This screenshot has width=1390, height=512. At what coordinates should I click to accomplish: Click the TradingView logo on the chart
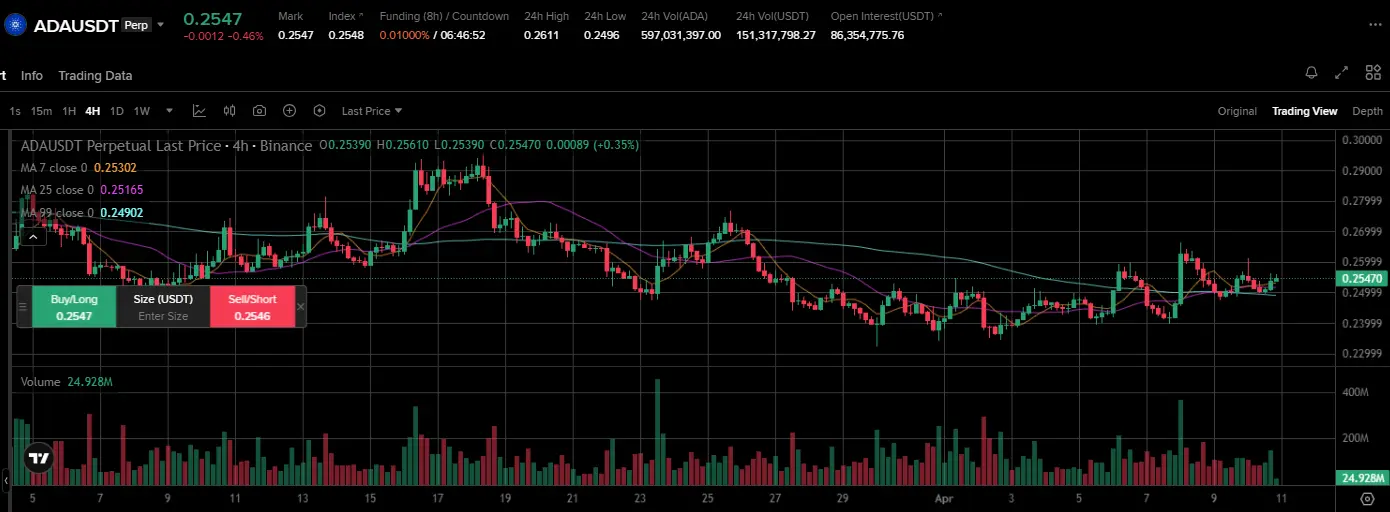point(38,459)
